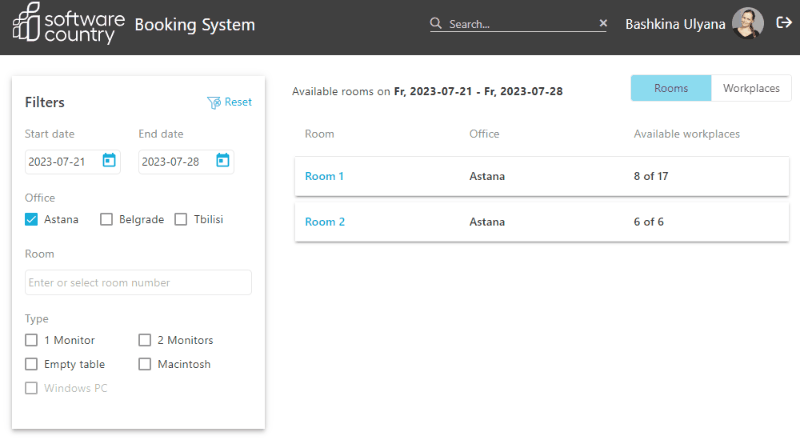Open the End date calendar picker
Viewport: 800px width, 444px height.
click(222, 160)
